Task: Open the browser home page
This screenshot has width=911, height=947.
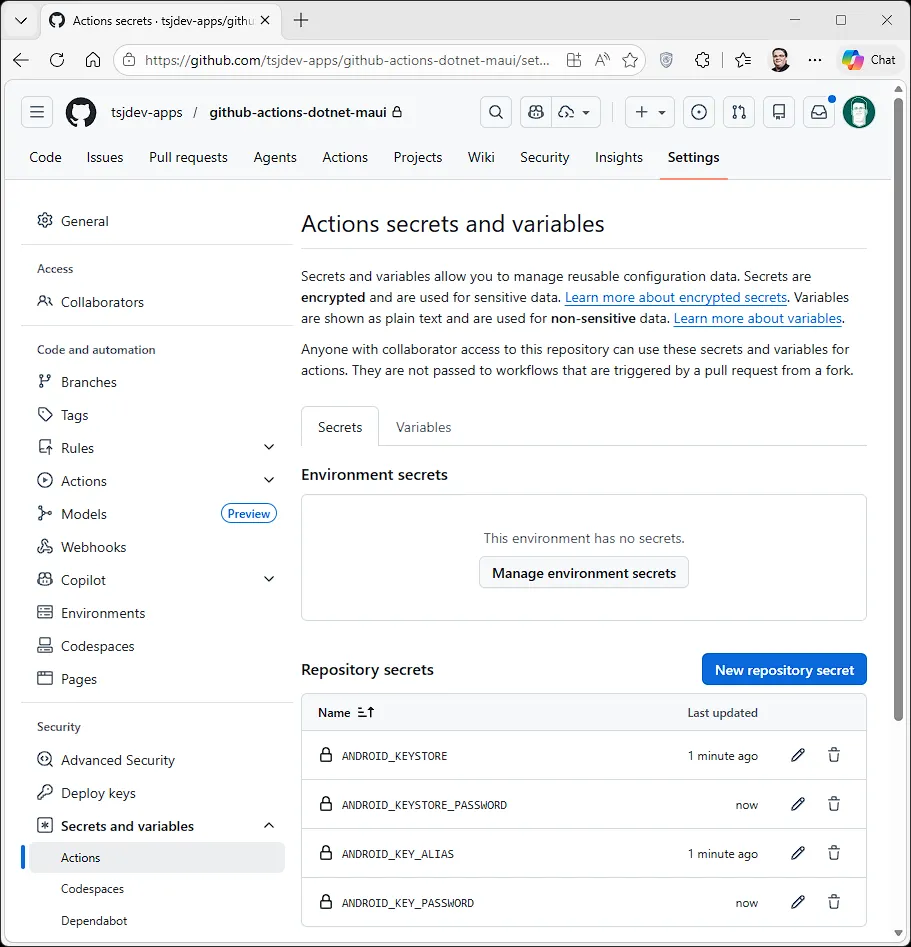Action: (x=92, y=60)
